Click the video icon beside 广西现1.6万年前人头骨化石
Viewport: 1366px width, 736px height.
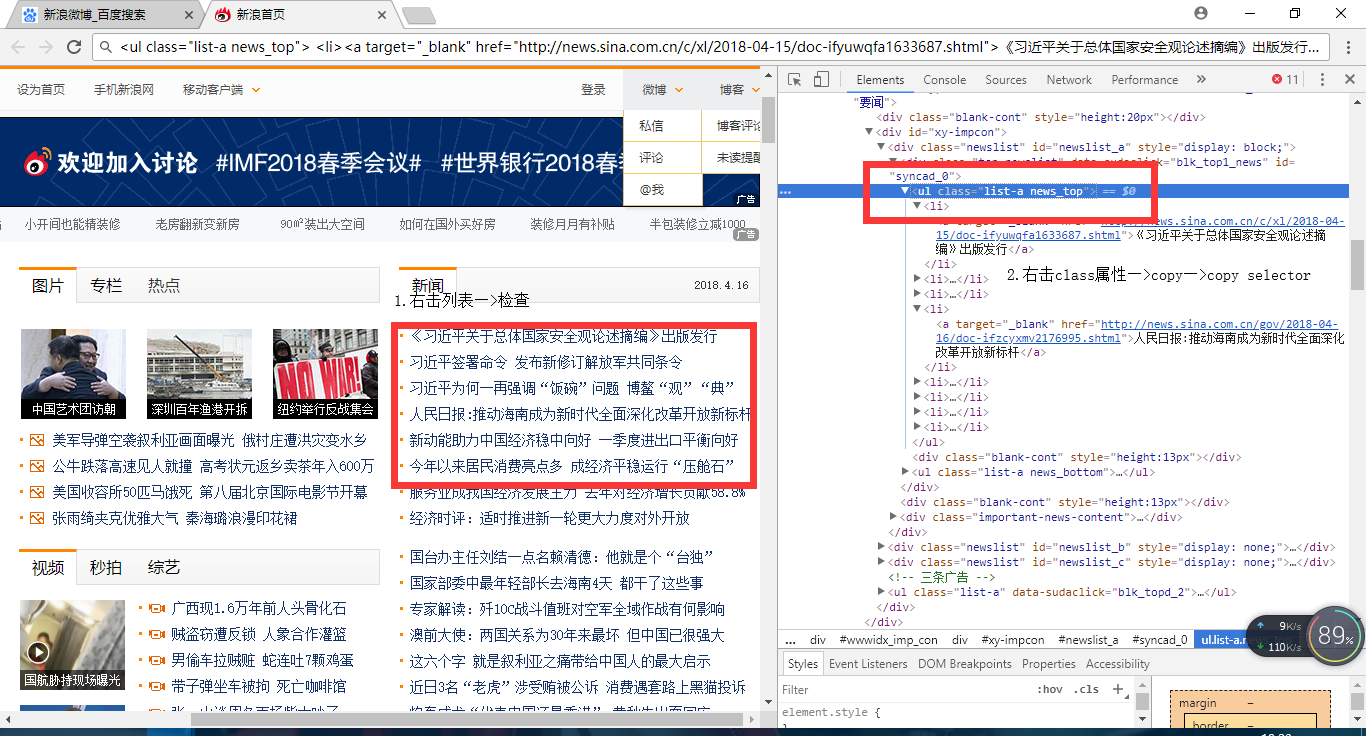point(155,608)
